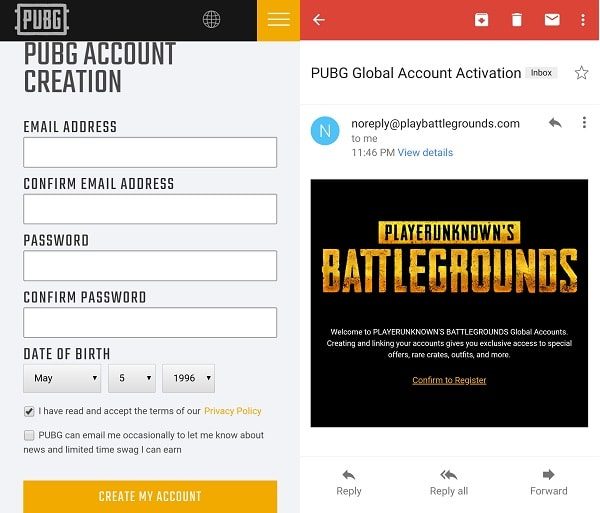Toggle accept terms checkbox
This screenshot has width=600, height=513.
click(29, 411)
